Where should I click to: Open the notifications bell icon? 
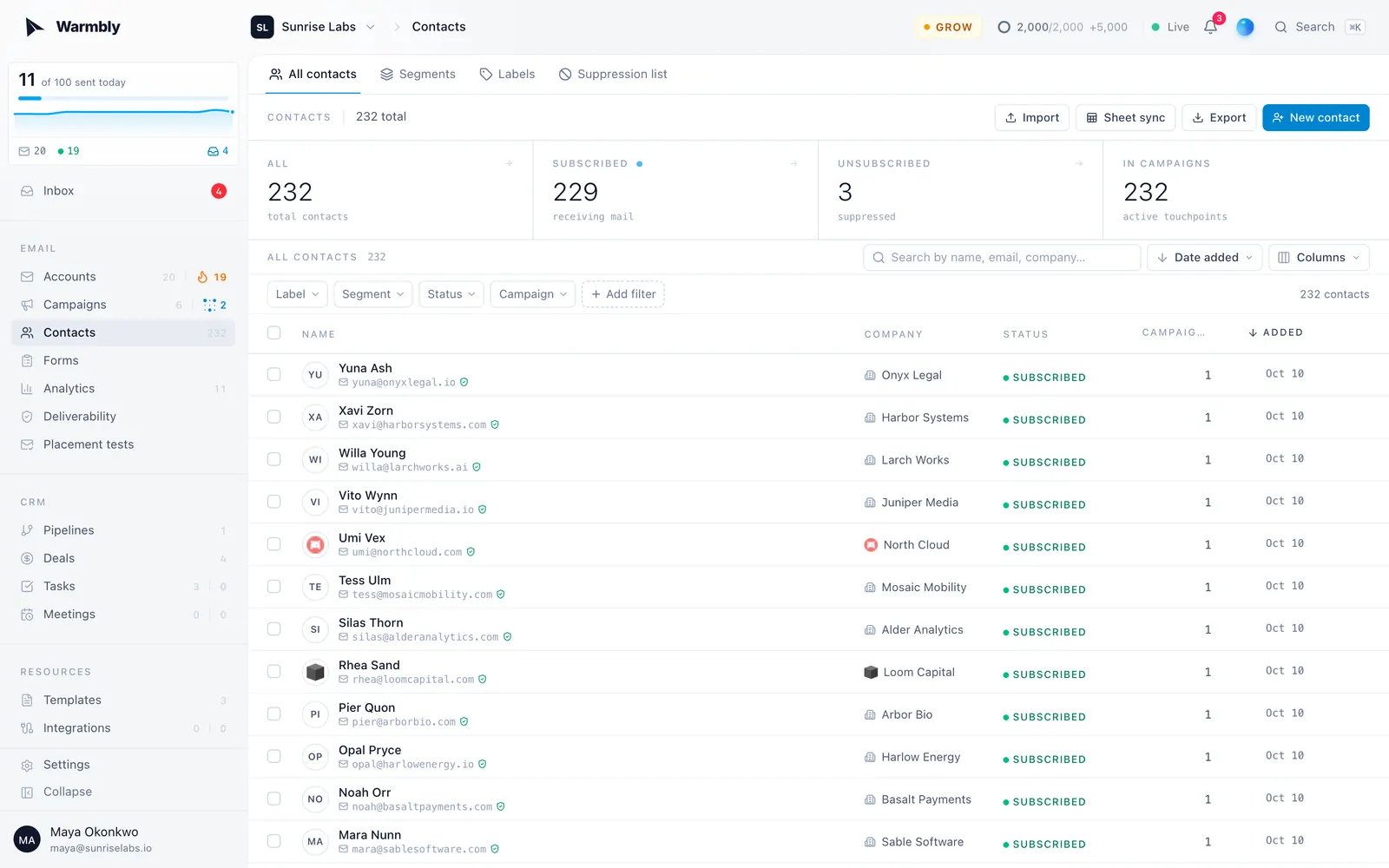(1210, 27)
